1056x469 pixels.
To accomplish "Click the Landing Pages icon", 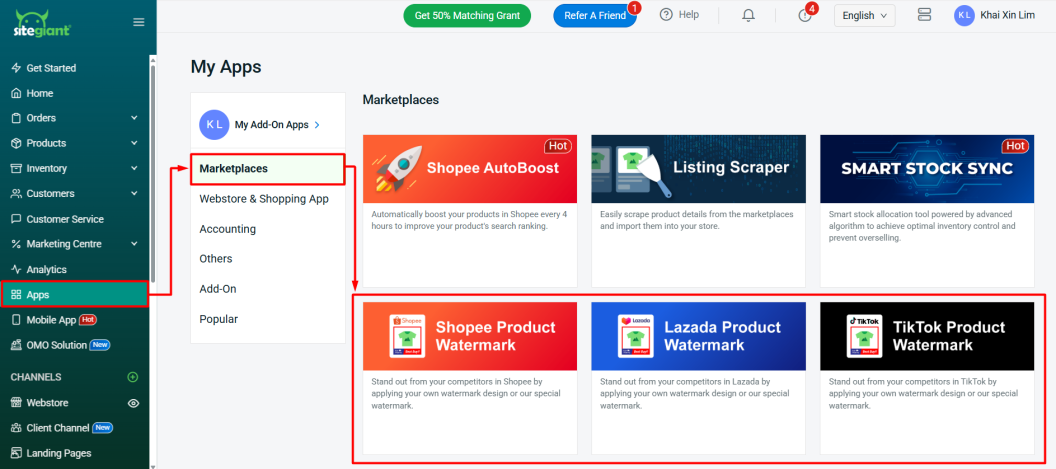I will coord(17,454).
